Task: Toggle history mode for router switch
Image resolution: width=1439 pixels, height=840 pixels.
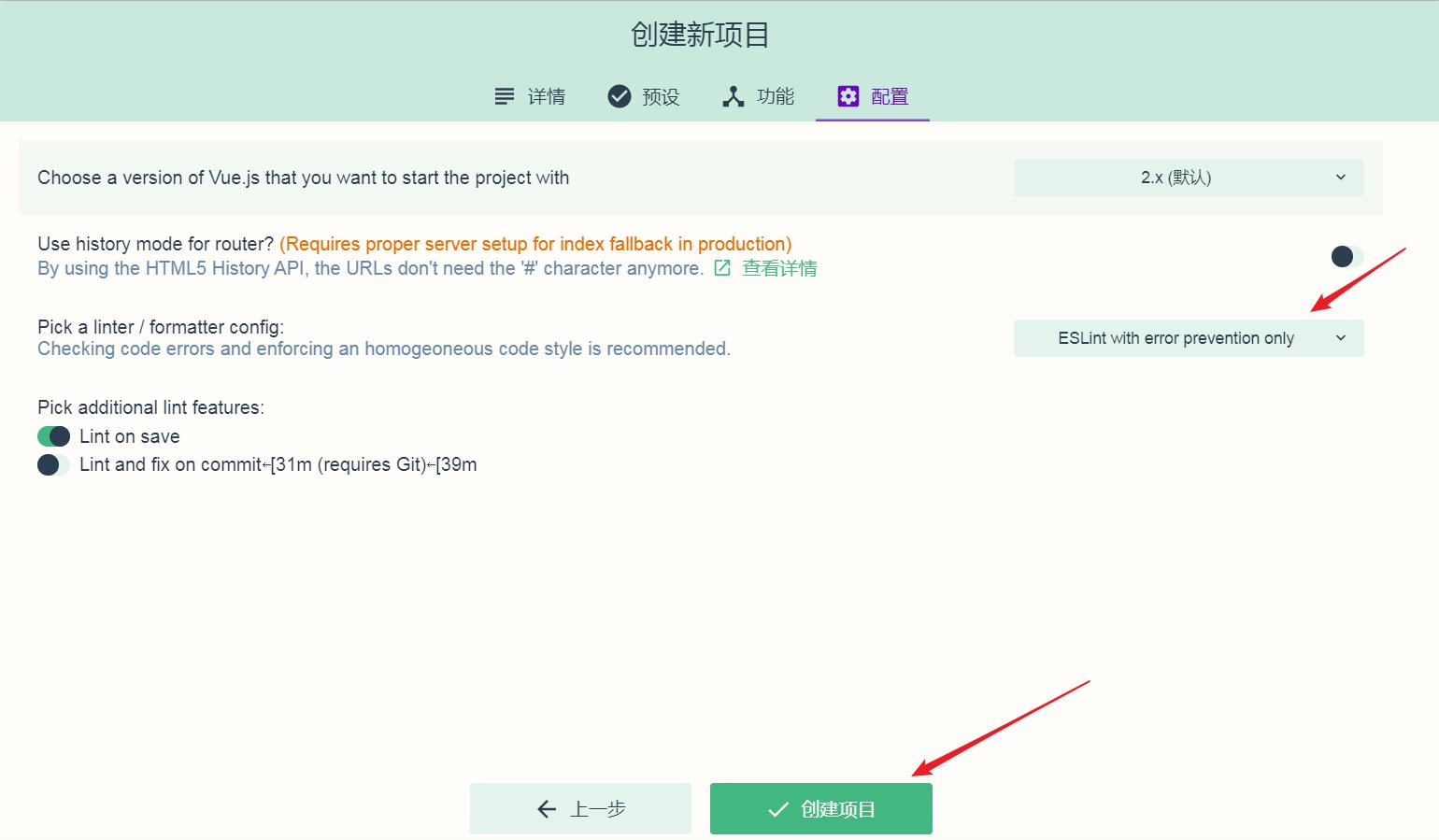Action: pos(1347,256)
